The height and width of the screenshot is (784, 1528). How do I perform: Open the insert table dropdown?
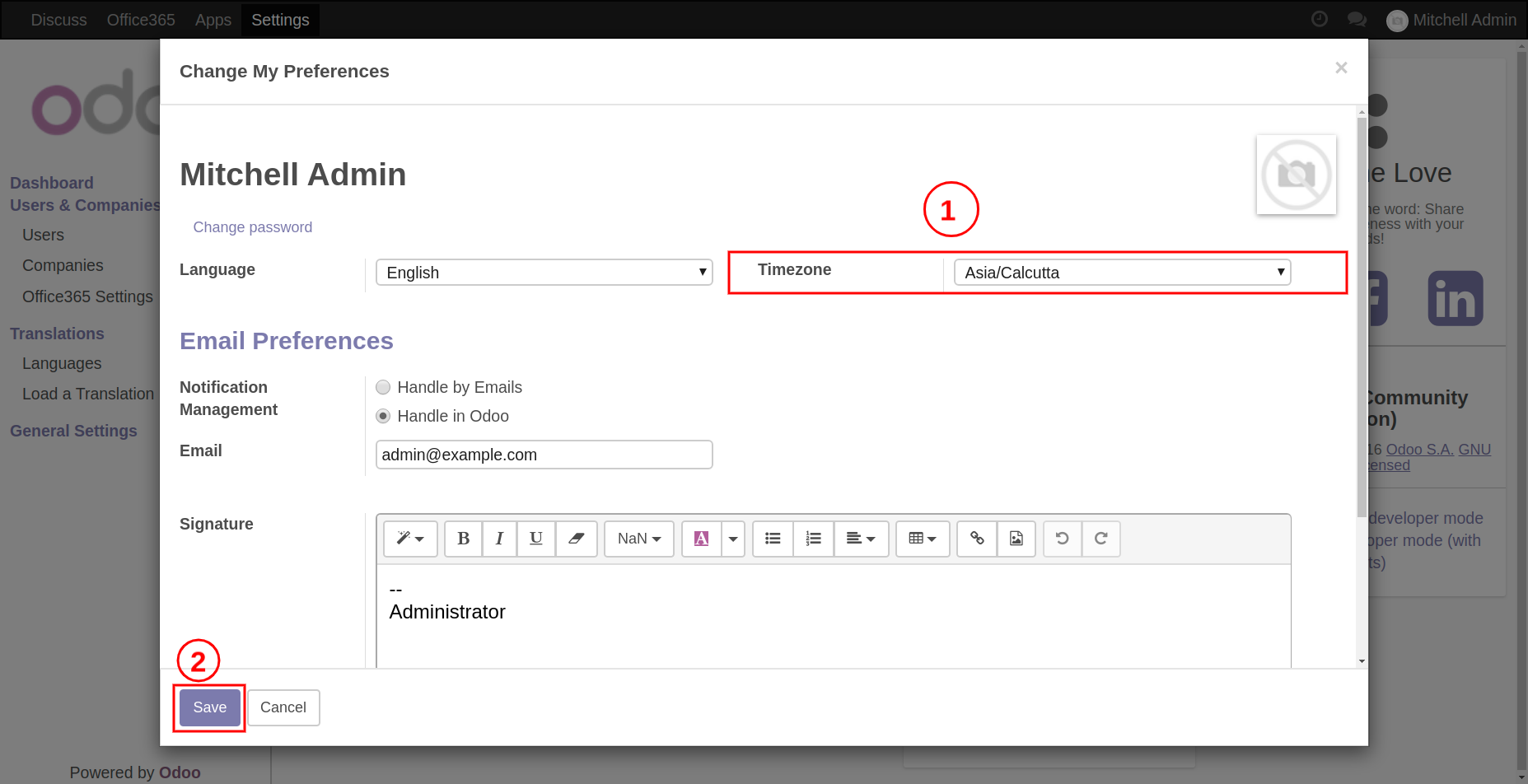point(923,539)
